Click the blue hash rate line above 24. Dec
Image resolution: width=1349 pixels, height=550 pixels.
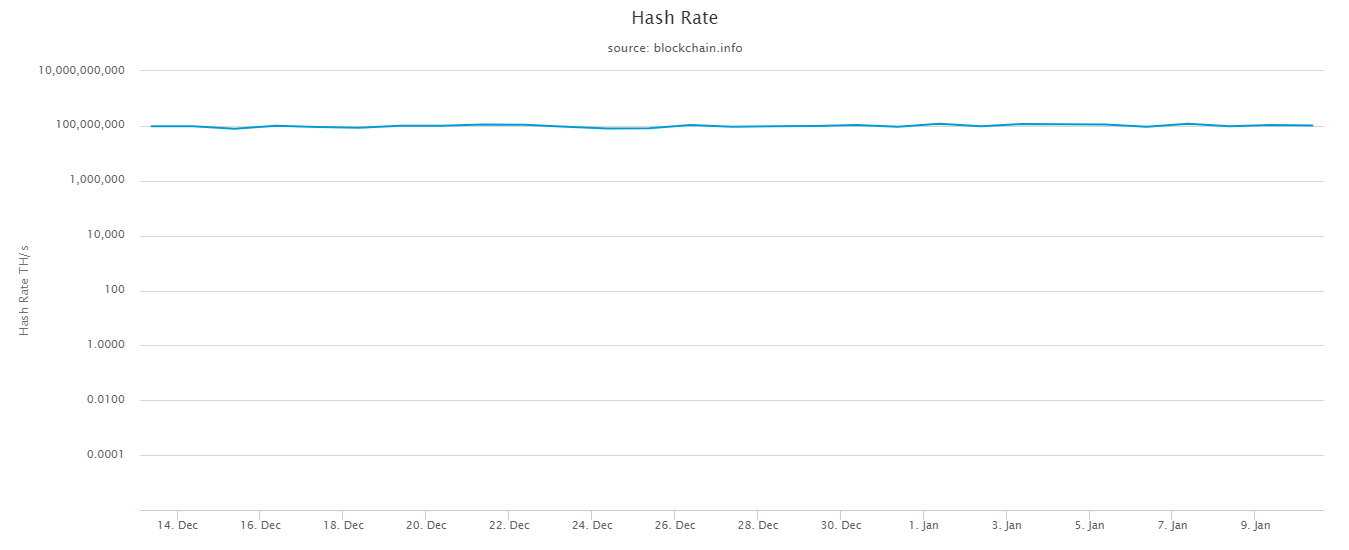click(592, 127)
